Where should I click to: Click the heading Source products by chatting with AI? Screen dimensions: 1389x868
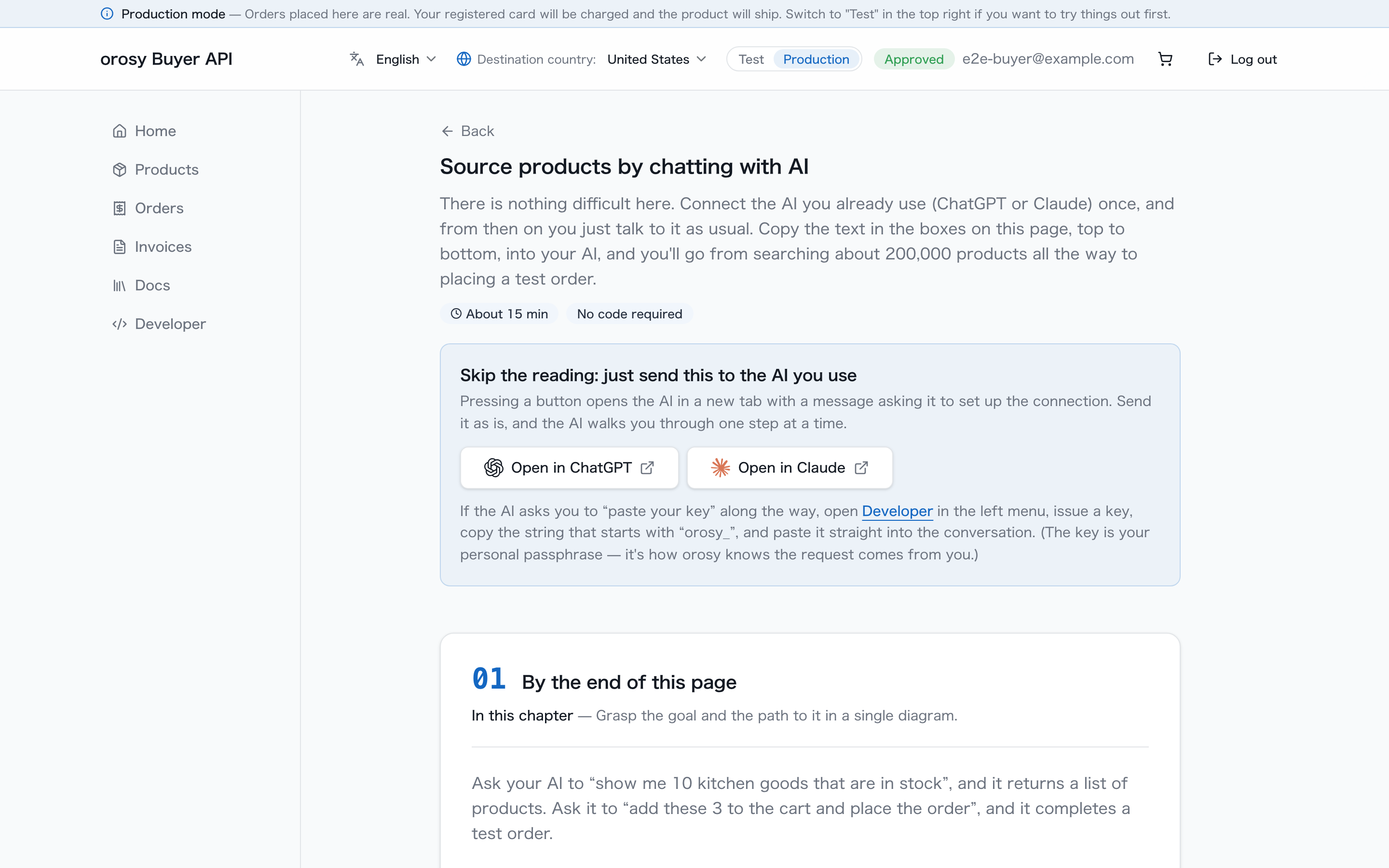click(x=624, y=166)
